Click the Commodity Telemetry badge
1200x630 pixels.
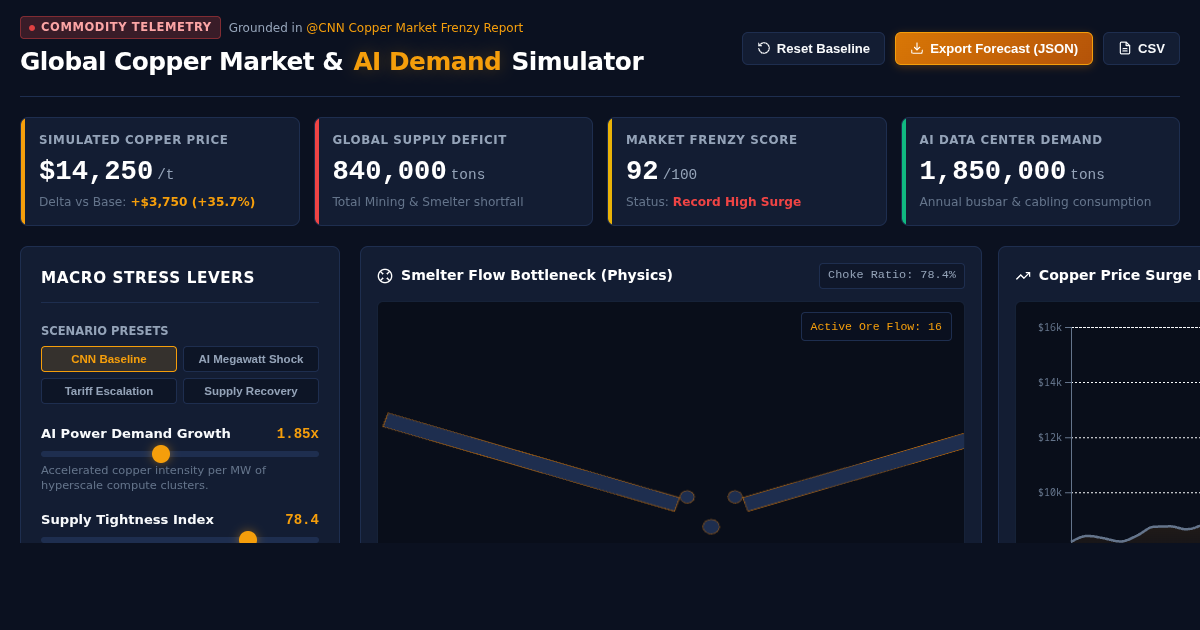pyautogui.click(x=120, y=27)
